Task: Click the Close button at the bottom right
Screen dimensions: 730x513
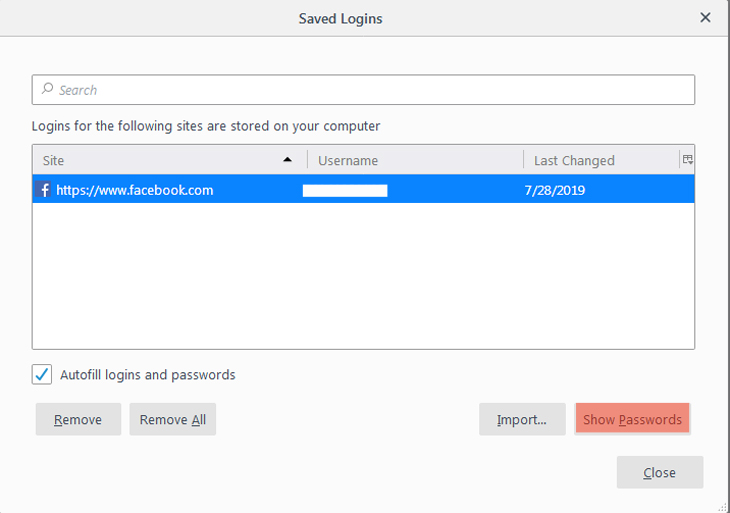Action: click(x=659, y=473)
